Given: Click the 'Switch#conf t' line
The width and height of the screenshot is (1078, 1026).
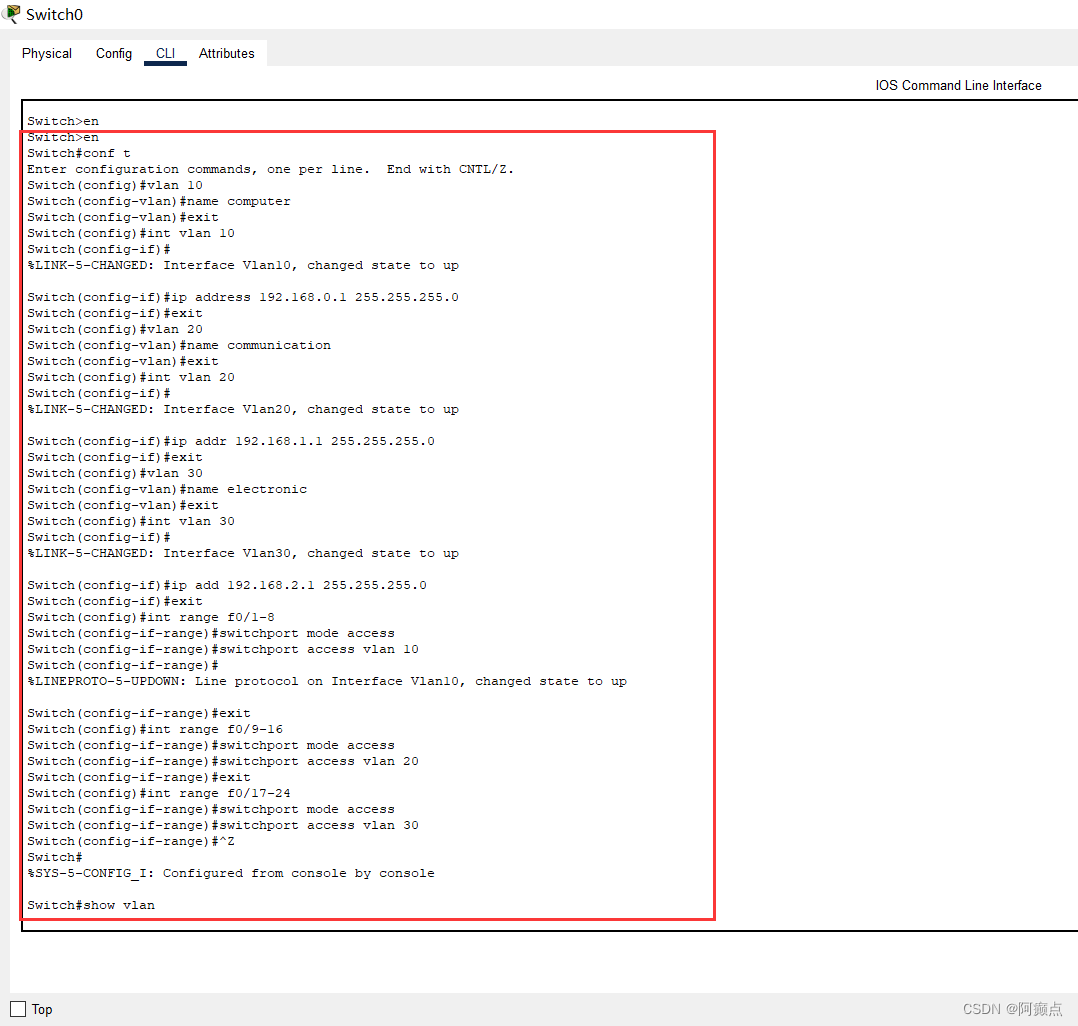Looking at the screenshot, I should 78,153.
